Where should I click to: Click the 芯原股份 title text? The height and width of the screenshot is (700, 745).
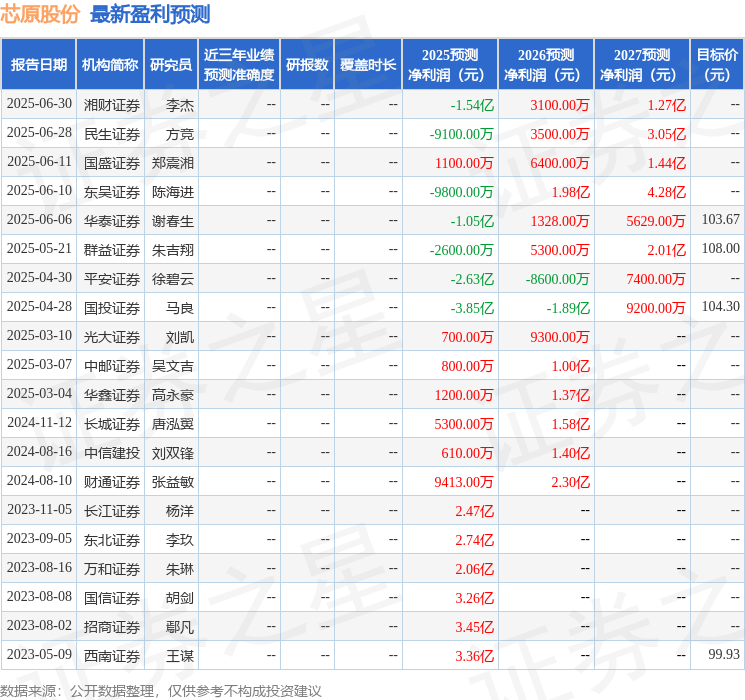coord(41,14)
